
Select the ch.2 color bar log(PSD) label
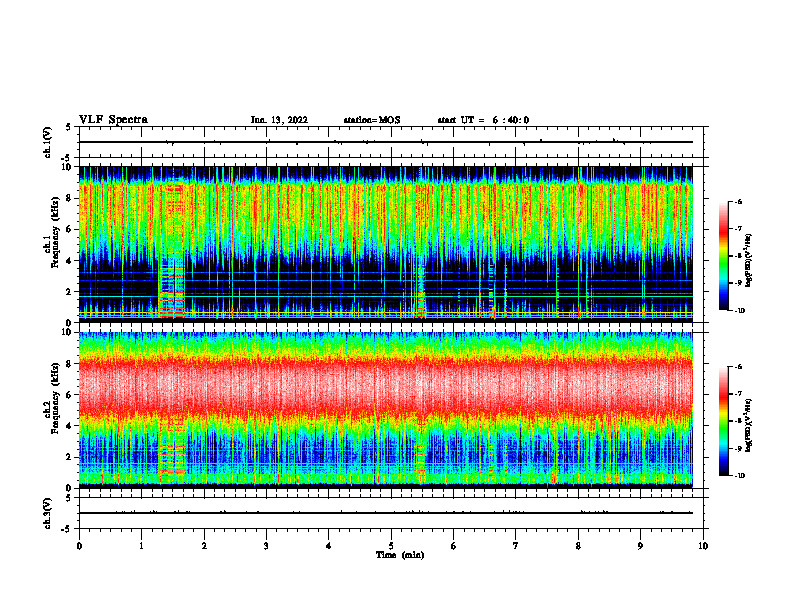coord(749,425)
